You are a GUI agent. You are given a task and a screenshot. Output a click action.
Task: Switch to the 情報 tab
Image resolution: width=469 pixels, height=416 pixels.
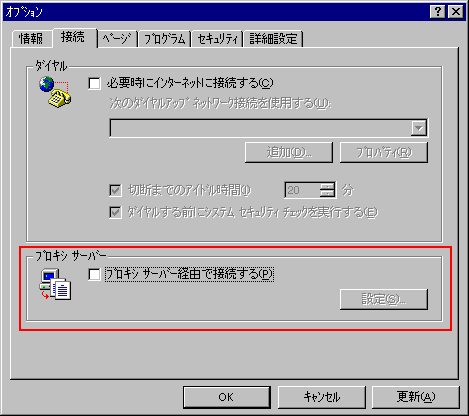coord(31,39)
